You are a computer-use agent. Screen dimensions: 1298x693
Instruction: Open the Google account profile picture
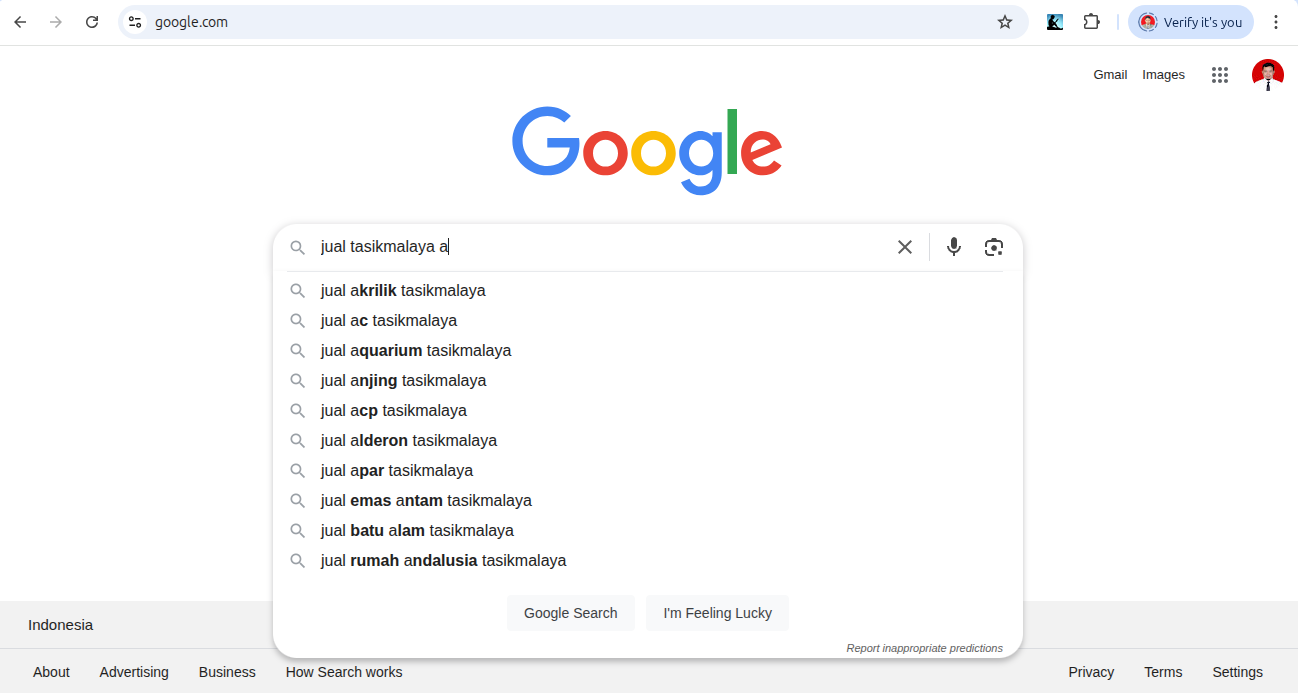pos(1267,75)
